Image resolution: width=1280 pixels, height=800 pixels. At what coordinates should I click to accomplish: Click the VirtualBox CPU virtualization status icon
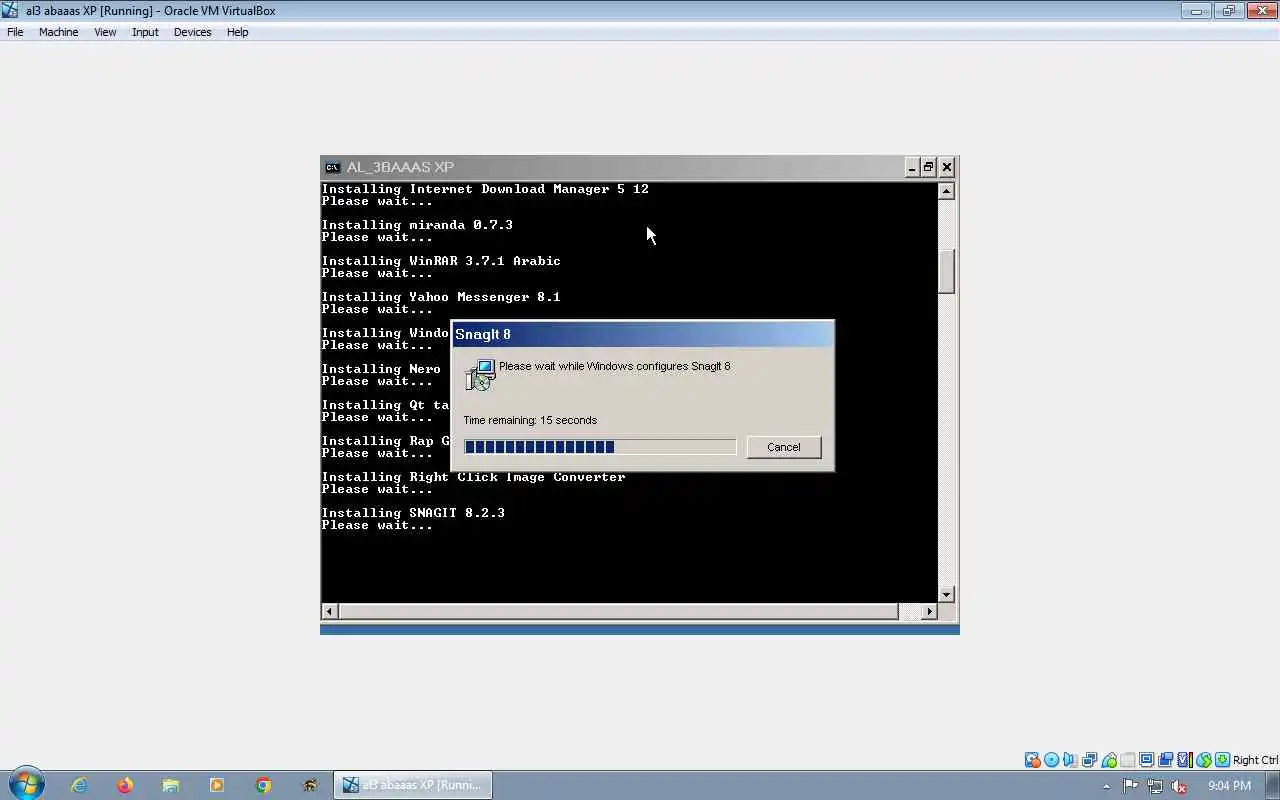coord(1185,760)
